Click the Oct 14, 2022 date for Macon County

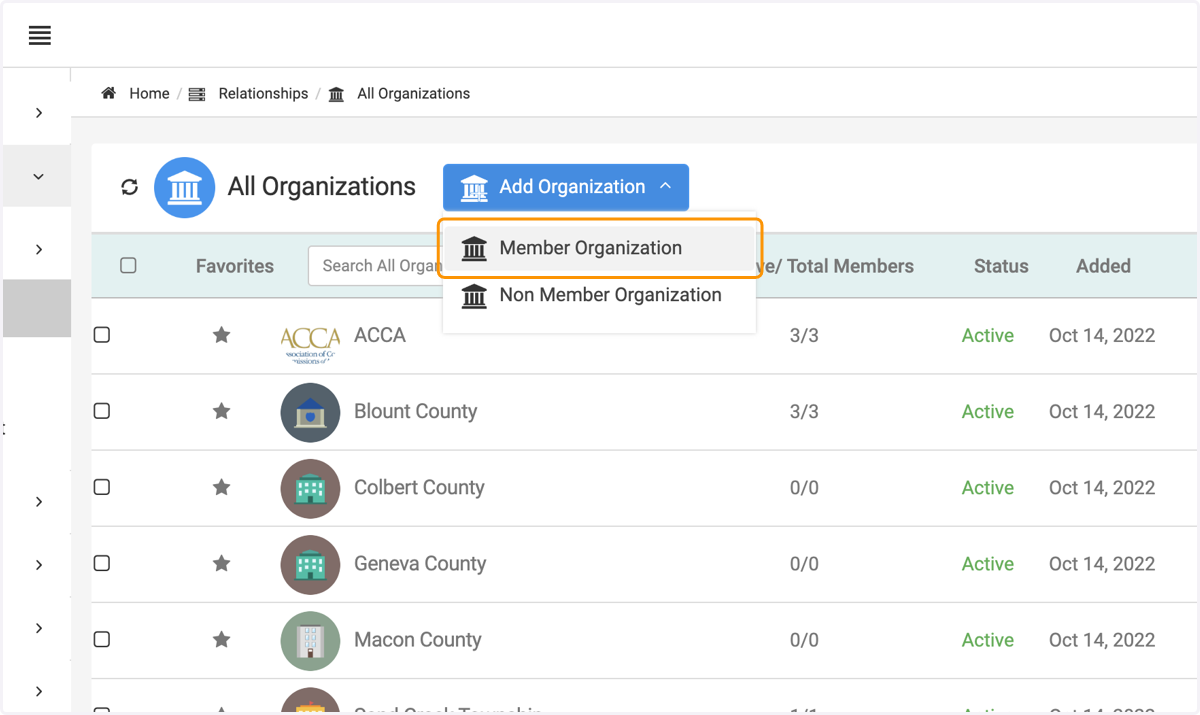(x=1102, y=639)
